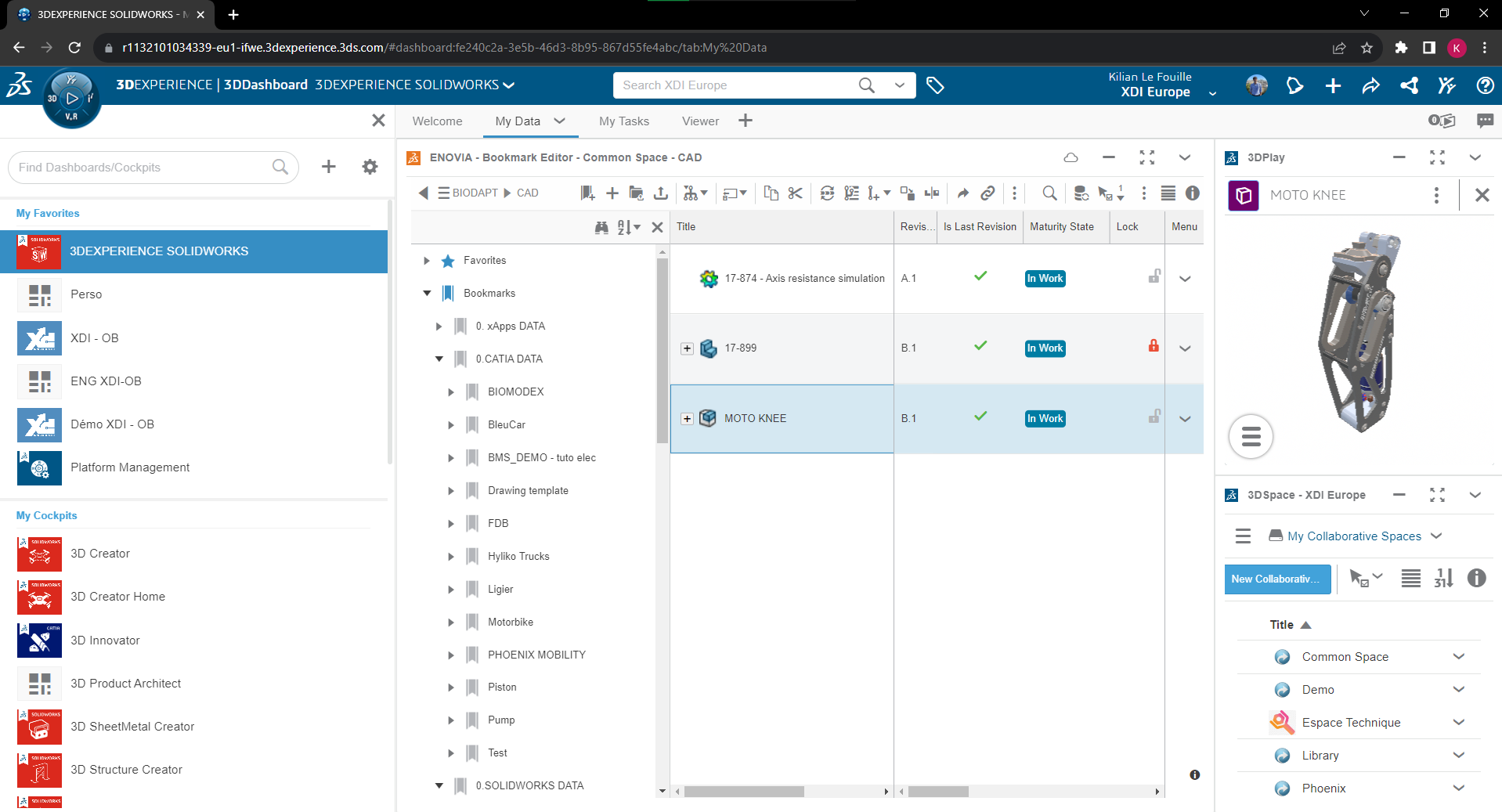Click the upload content icon

661,193
